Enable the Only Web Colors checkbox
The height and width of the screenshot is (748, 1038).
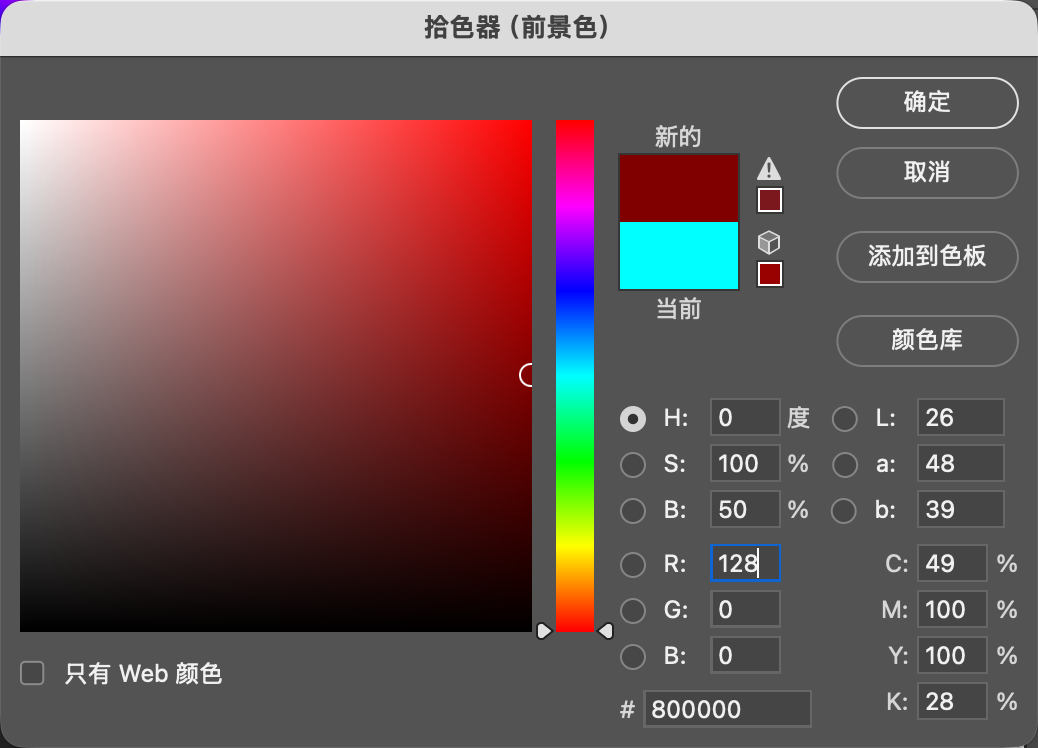pos(33,673)
